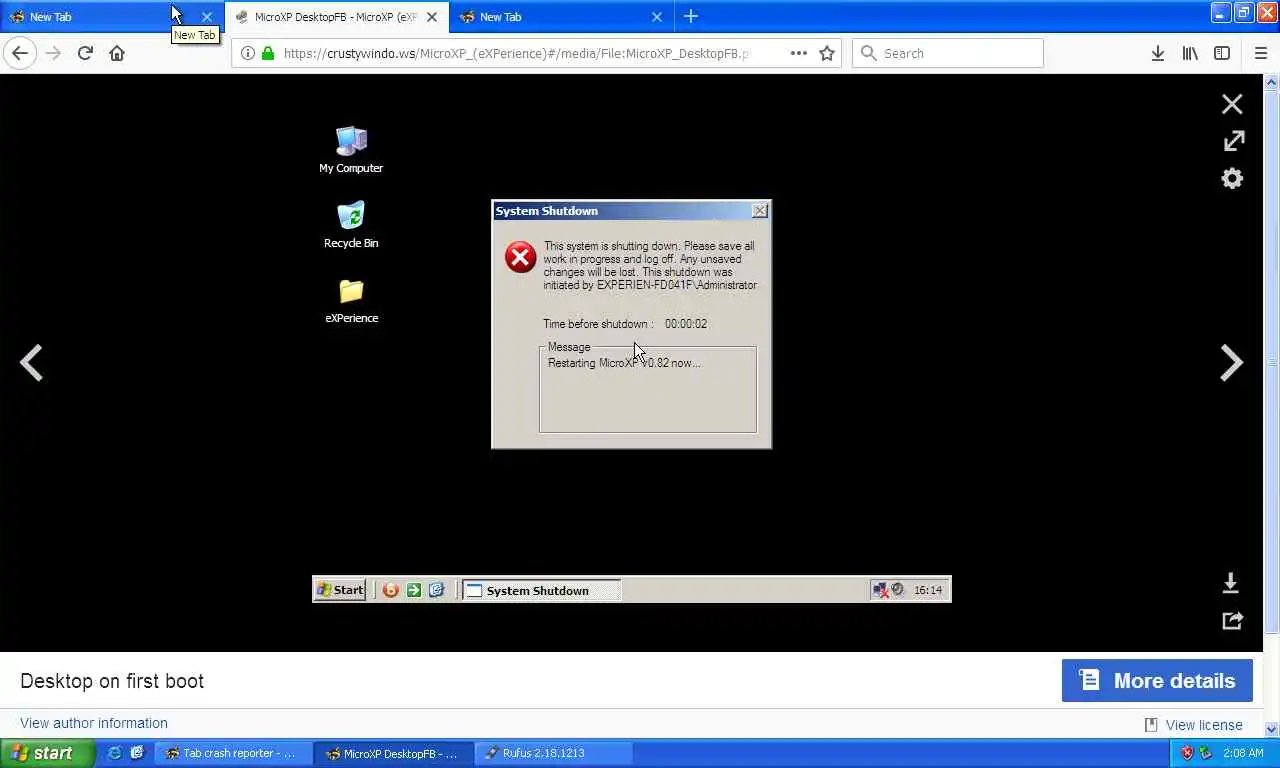
Task: Open View author information link
Action: (x=94, y=723)
